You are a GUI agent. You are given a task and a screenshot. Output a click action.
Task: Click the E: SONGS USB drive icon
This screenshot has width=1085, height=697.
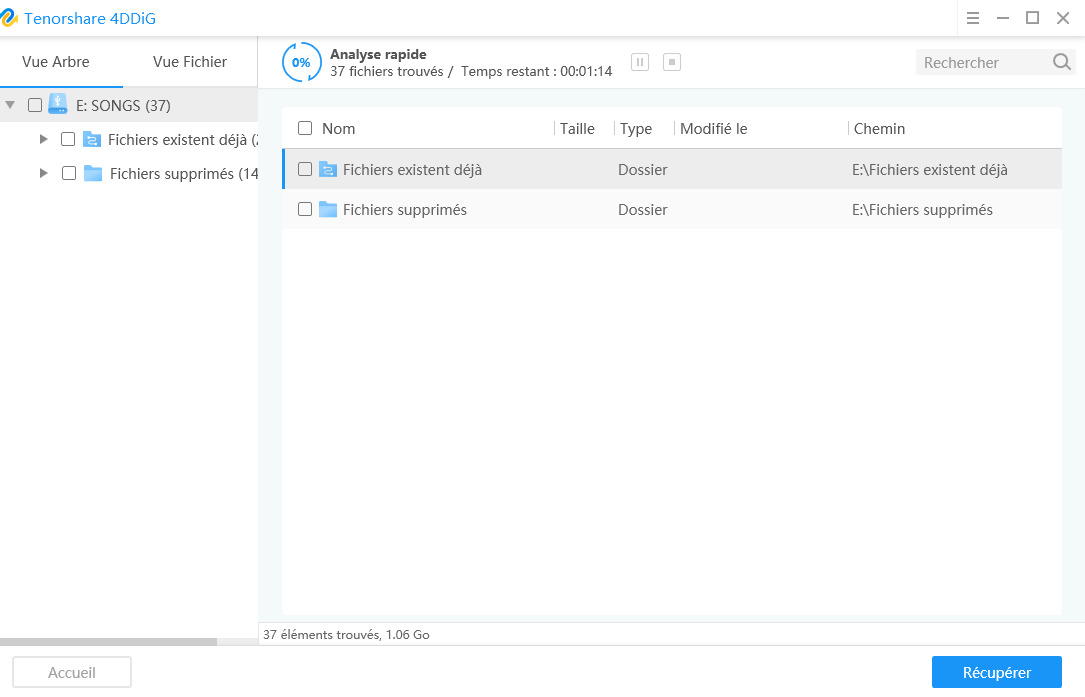57,105
